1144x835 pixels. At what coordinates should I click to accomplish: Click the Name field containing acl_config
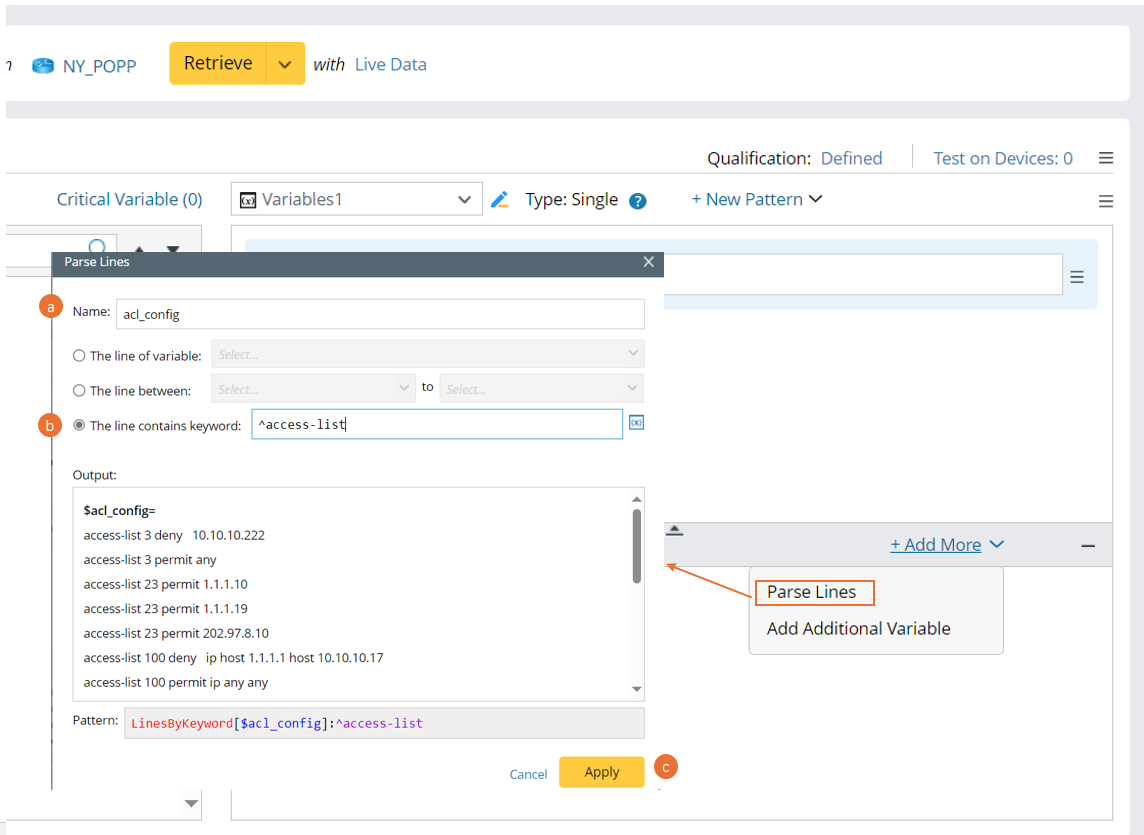pos(380,314)
